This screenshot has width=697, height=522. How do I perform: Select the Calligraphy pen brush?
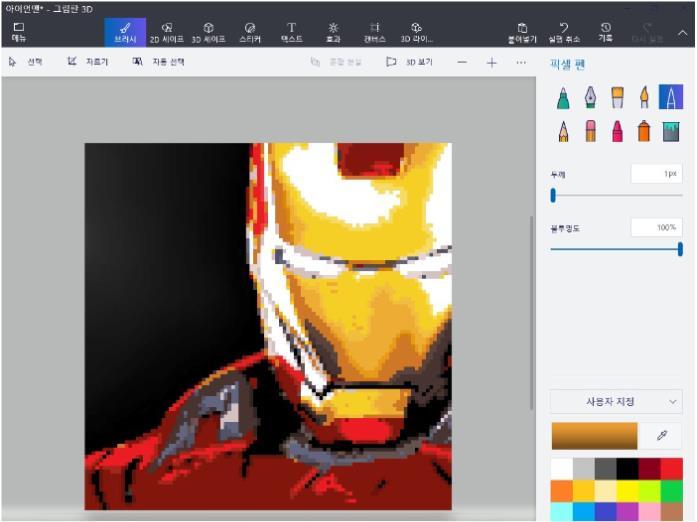590,97
